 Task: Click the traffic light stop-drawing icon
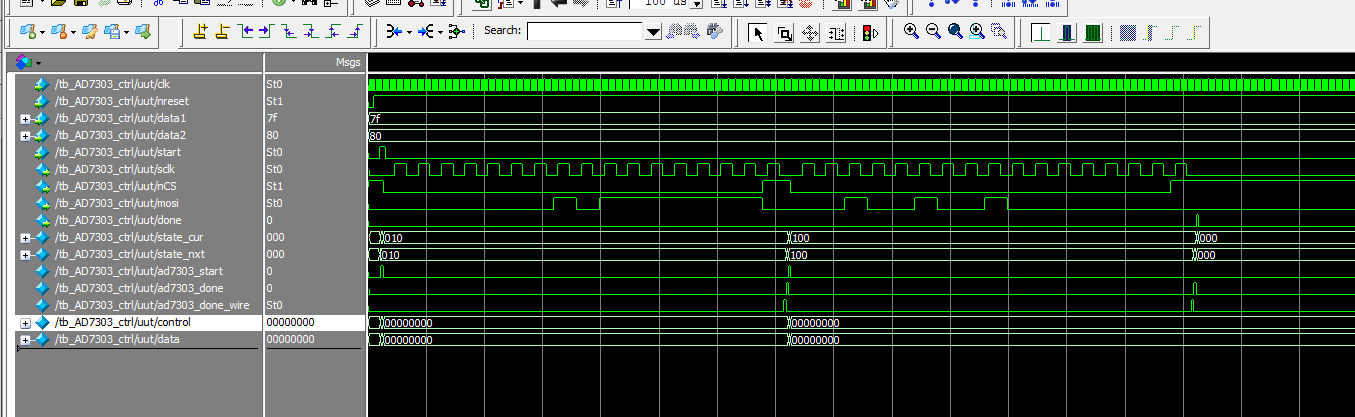[870, 33]
